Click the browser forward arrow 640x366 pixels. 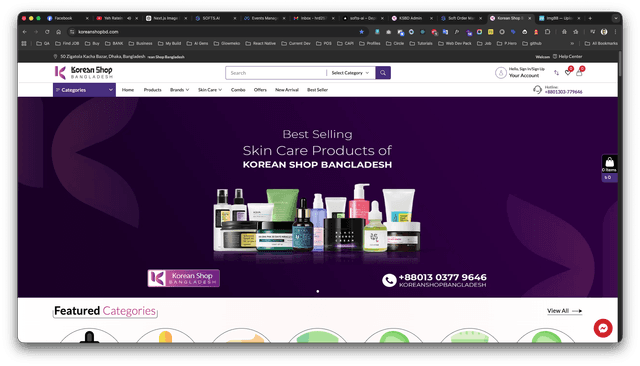(x=36, y=31)
